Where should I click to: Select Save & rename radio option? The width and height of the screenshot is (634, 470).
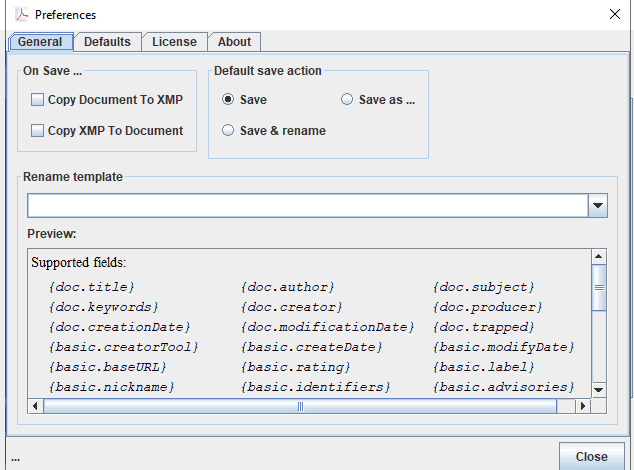228,130
